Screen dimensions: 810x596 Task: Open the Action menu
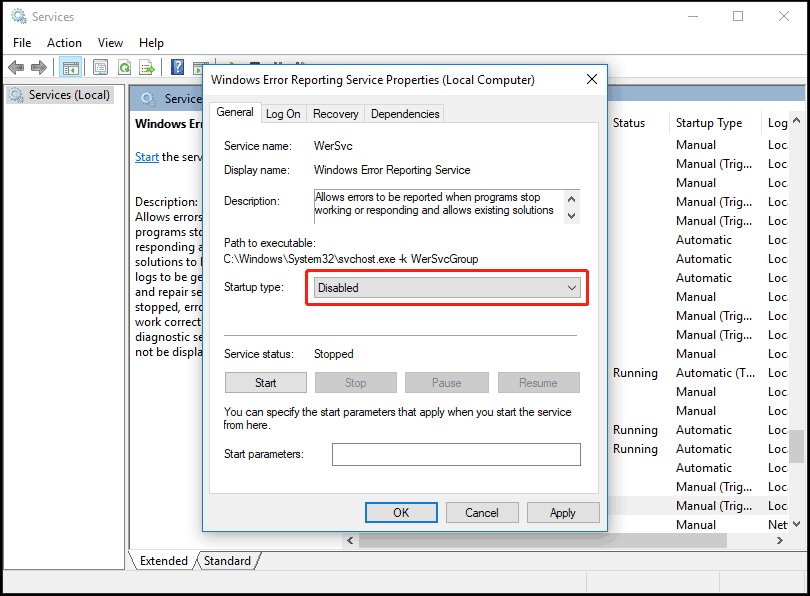(64, 43)
